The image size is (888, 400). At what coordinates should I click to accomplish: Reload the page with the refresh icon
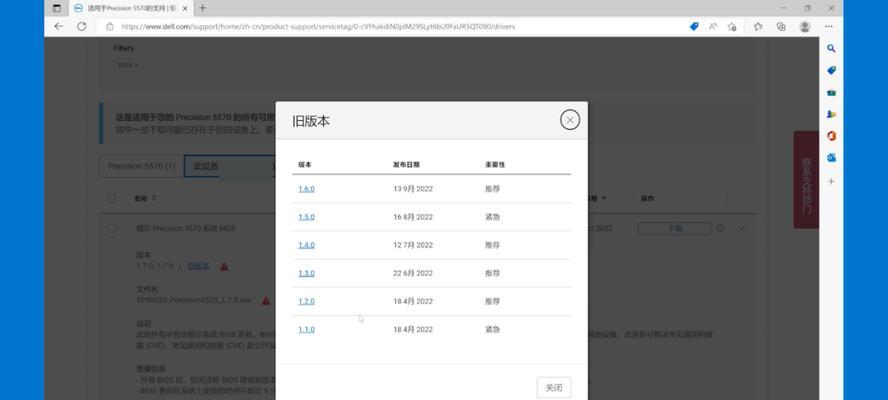[82, 27]
